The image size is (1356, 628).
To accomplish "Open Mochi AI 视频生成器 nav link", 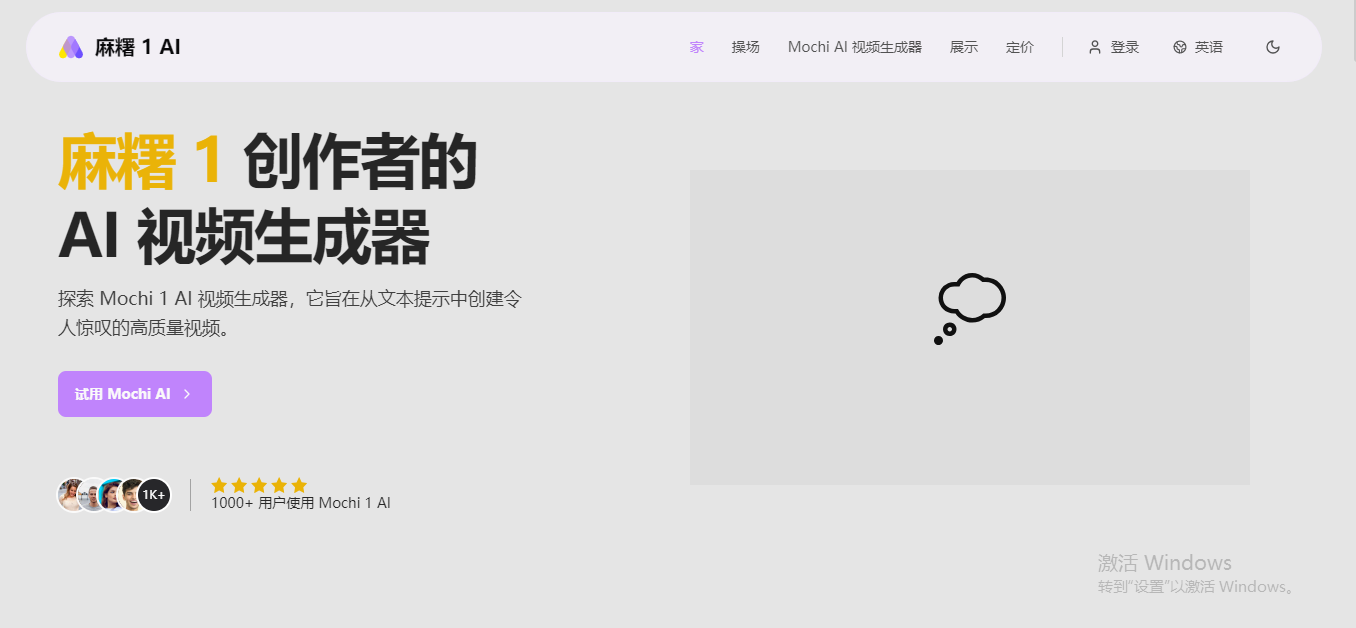I will click(854, 47).
